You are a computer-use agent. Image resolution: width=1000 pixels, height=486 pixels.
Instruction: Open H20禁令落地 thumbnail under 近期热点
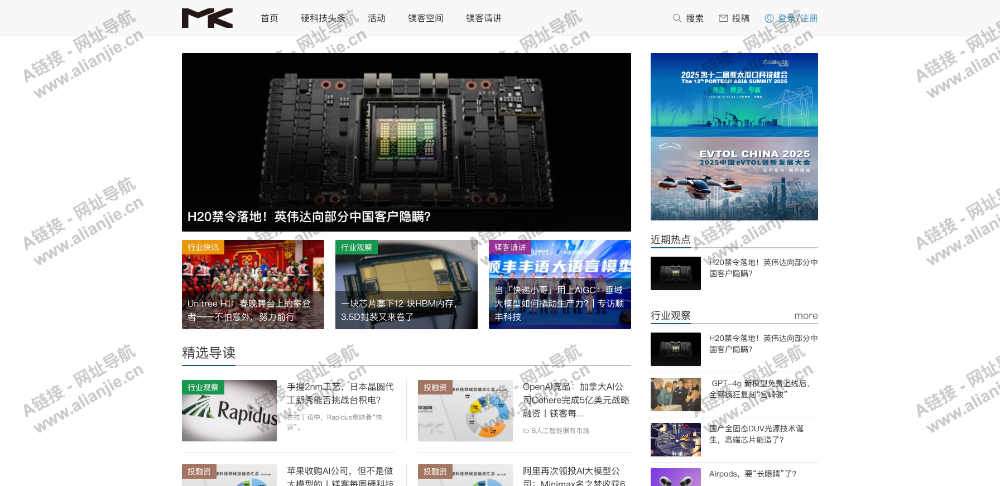675,273
